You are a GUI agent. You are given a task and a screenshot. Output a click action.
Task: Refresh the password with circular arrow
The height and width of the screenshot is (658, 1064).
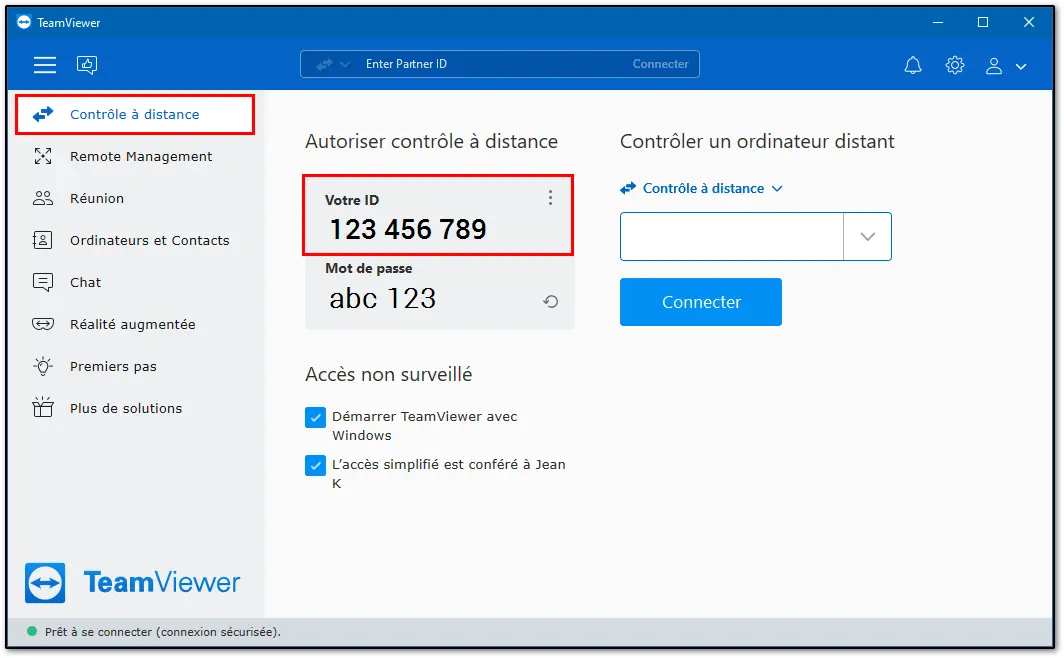(x=550, y=302)
